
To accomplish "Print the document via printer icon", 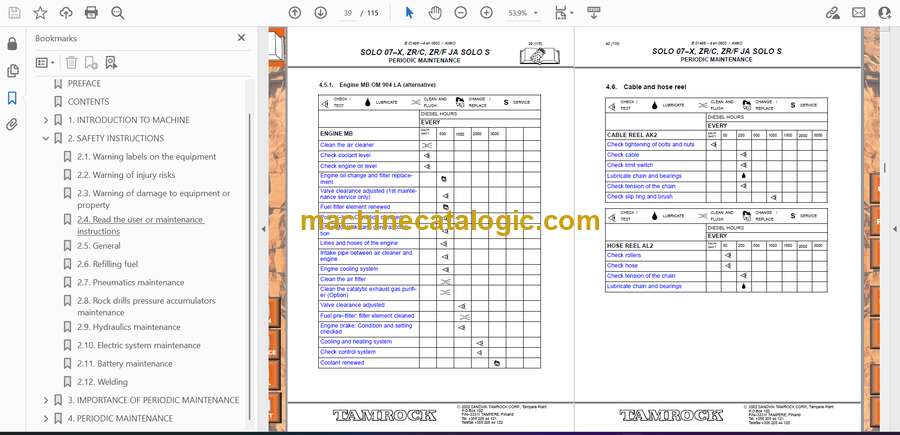I will pos(91,13).
